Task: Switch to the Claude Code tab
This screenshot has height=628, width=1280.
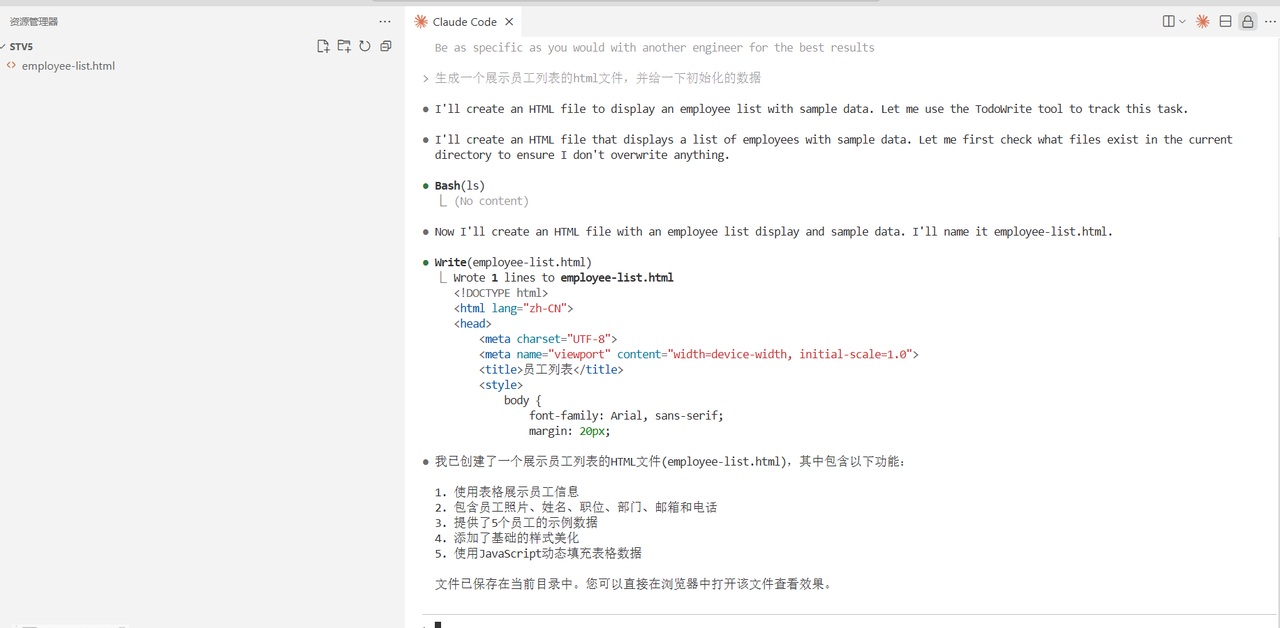Action: tap(464, 22)
